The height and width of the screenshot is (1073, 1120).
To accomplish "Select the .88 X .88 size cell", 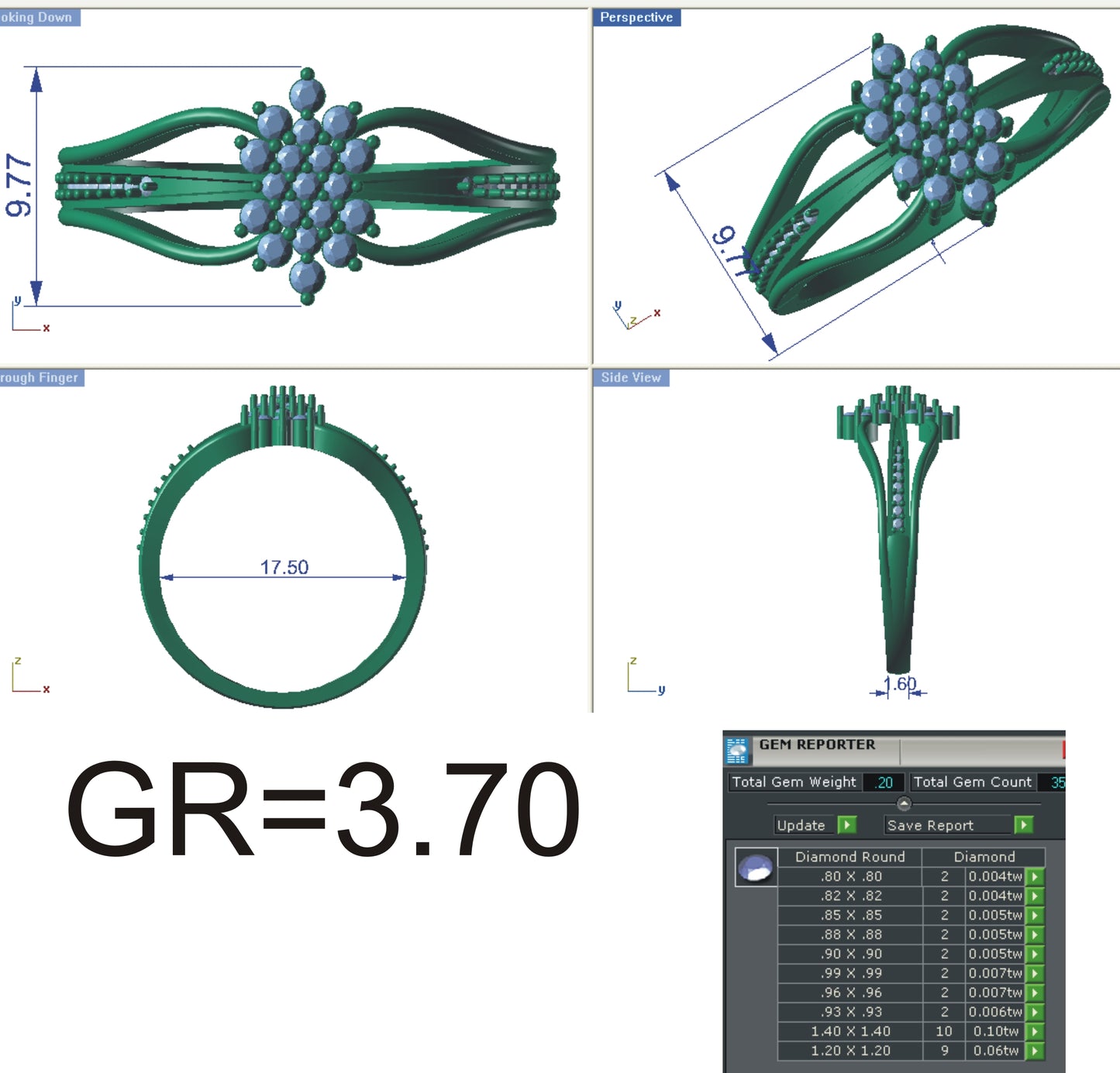I will tap(850, 934).
